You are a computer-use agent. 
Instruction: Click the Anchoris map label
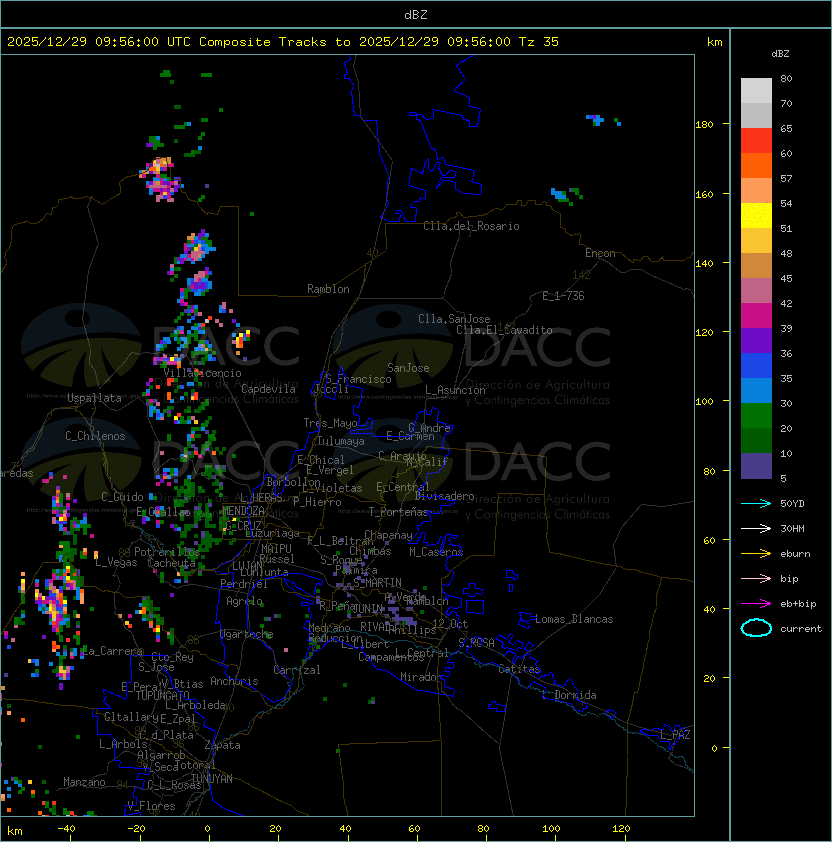click(x=234, y=681)
